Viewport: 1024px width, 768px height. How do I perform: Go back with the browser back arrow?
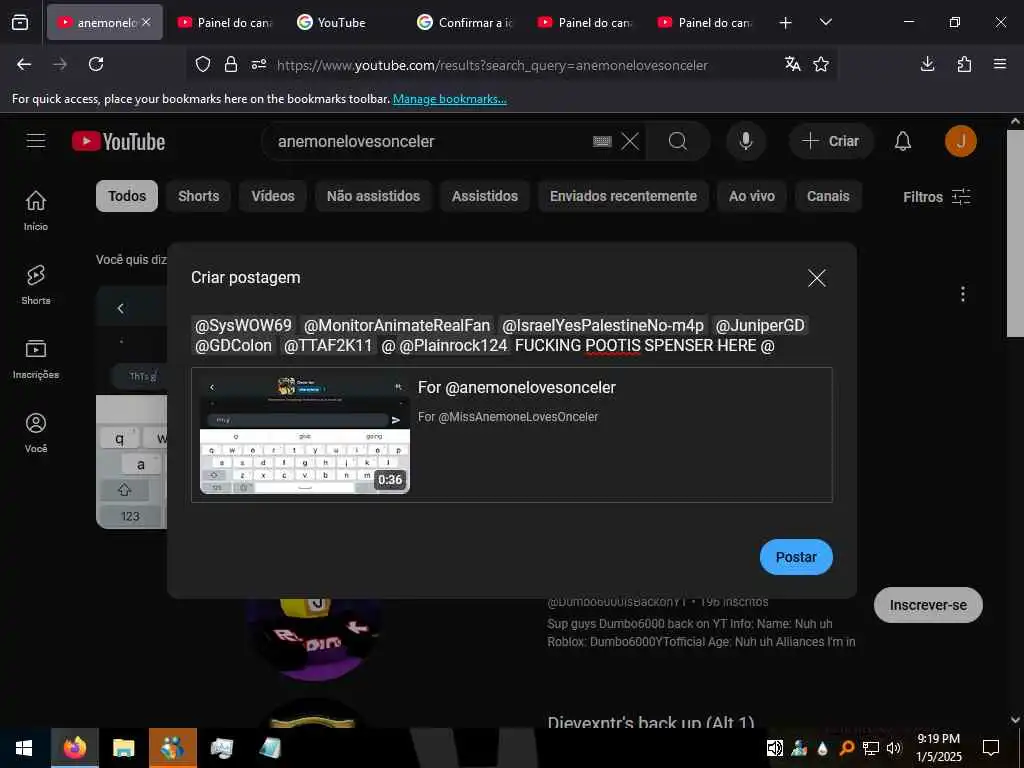point(24,64)
